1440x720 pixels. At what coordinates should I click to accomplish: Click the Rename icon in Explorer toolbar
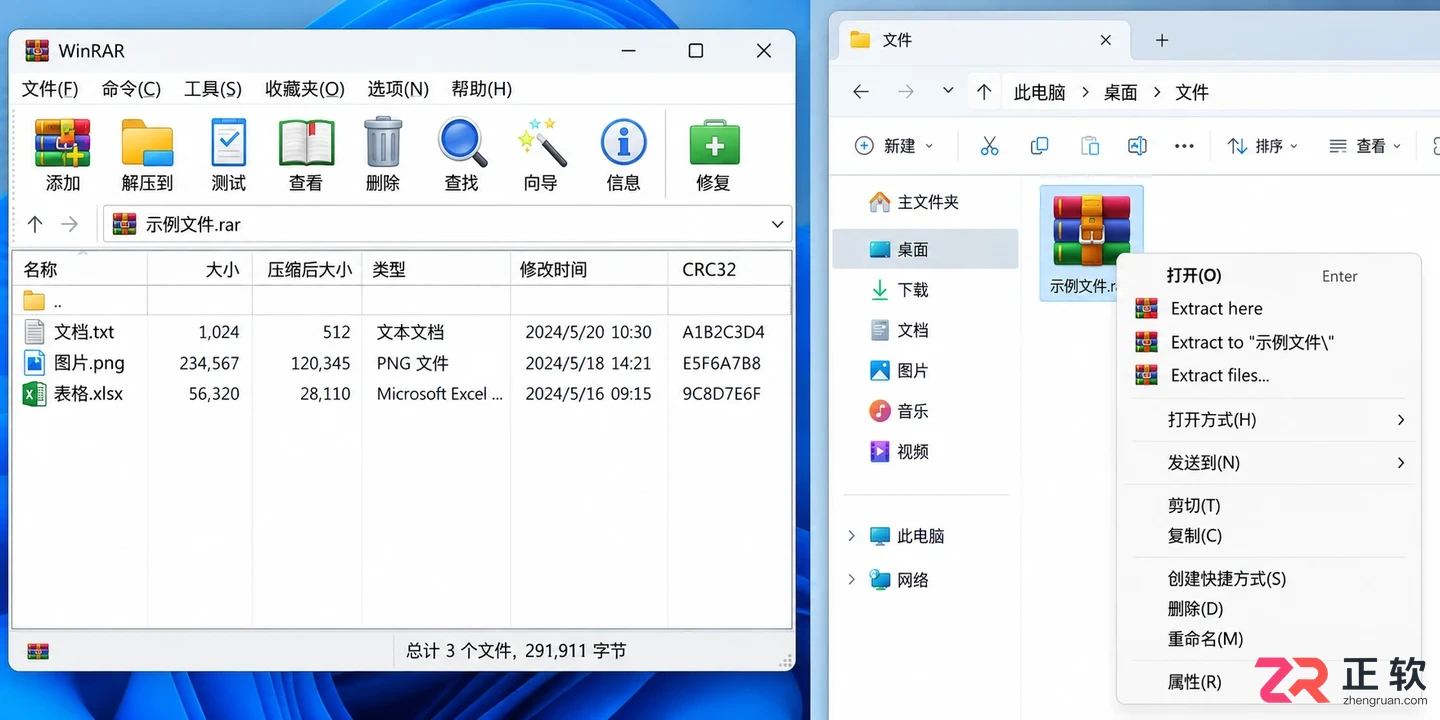click(1137, 146)
